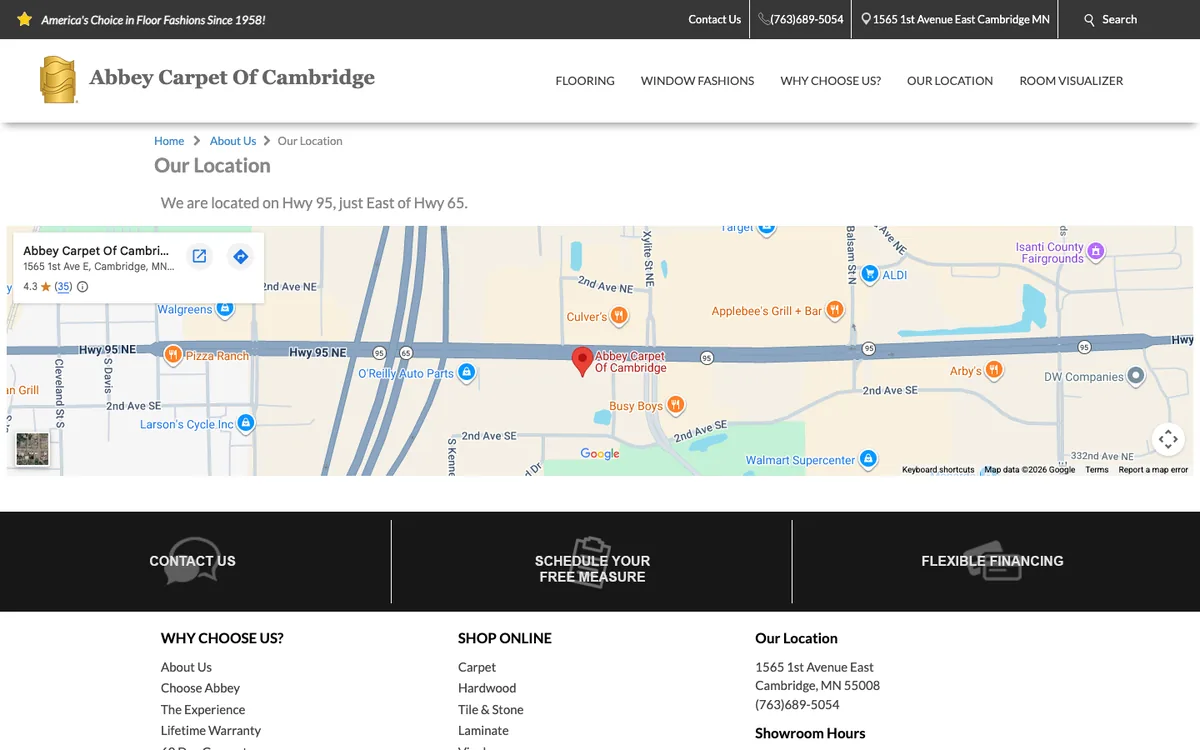Viewport: 1200px width, 750px height.
Task: Shop Carpet in the footer
Action: point(477,667)
